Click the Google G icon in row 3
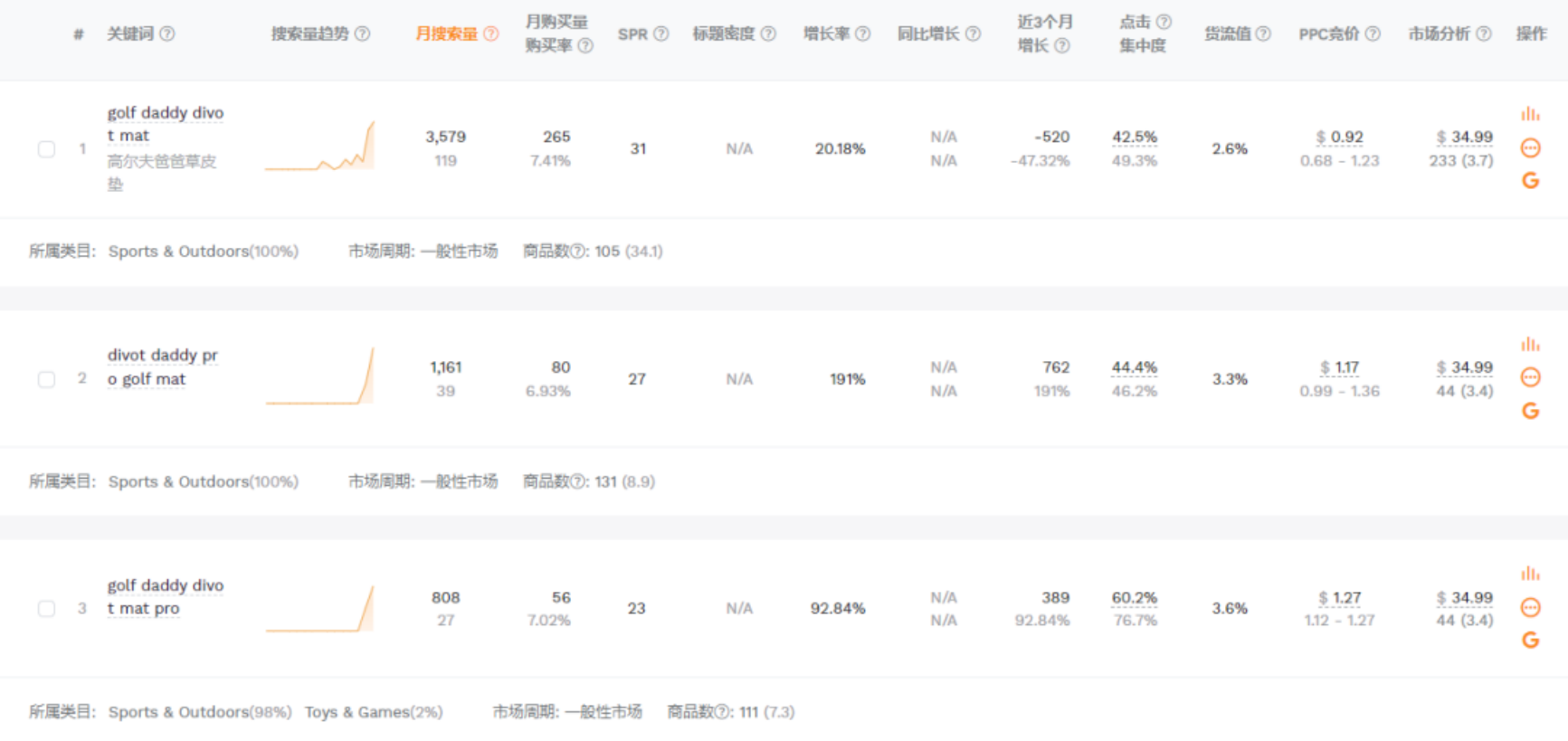1568x741 pixels. coord(1530,641)
